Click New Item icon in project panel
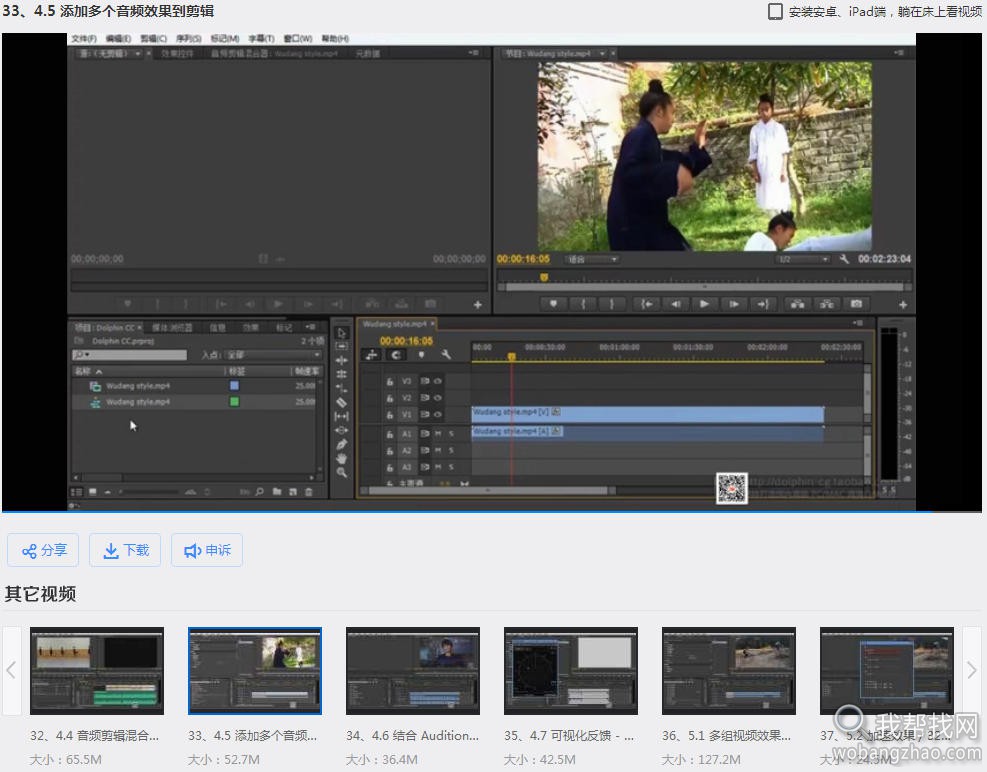The image size is (987, 772). (x=293, y=492)
